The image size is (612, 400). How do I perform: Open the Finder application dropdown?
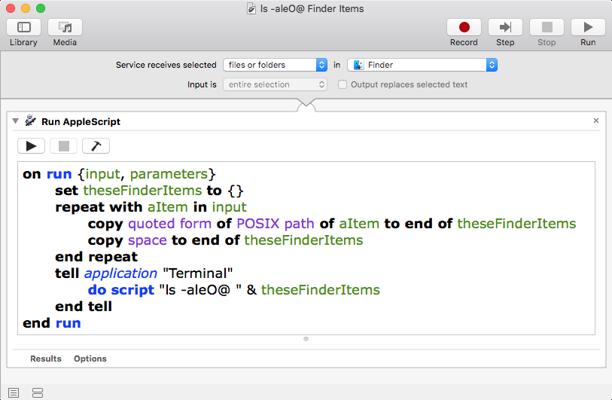tap(422, 65)
